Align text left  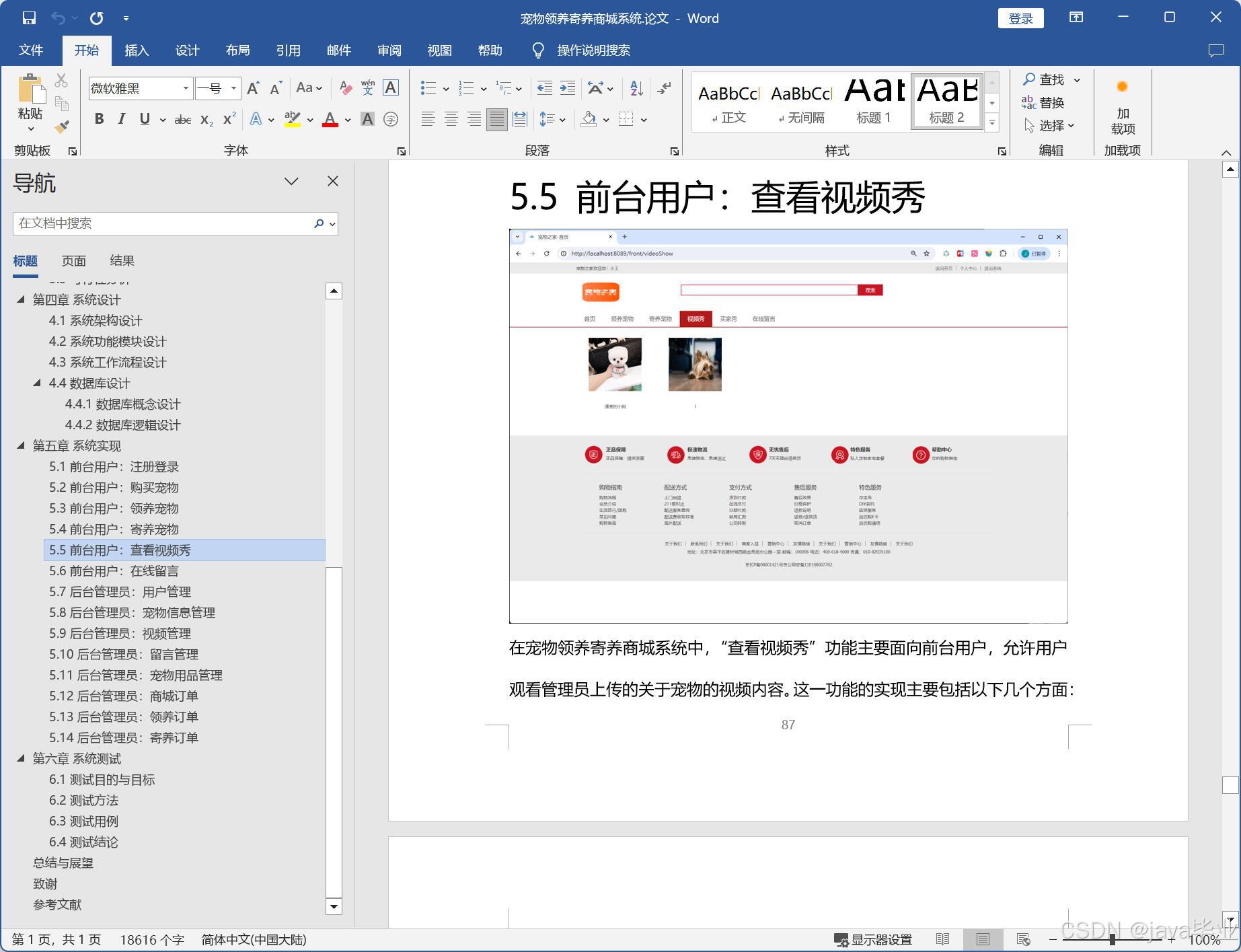coord(428,119)
